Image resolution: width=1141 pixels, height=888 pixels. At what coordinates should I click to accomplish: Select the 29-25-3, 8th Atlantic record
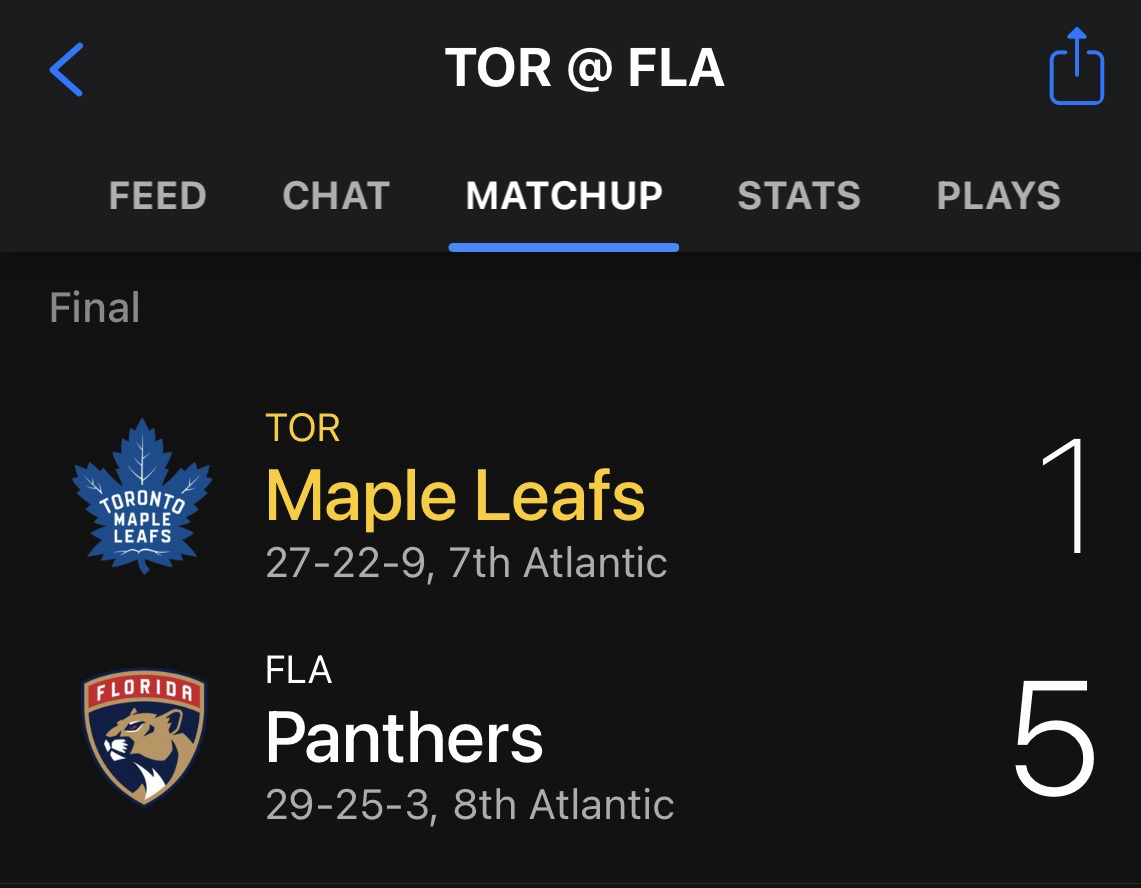470,804
